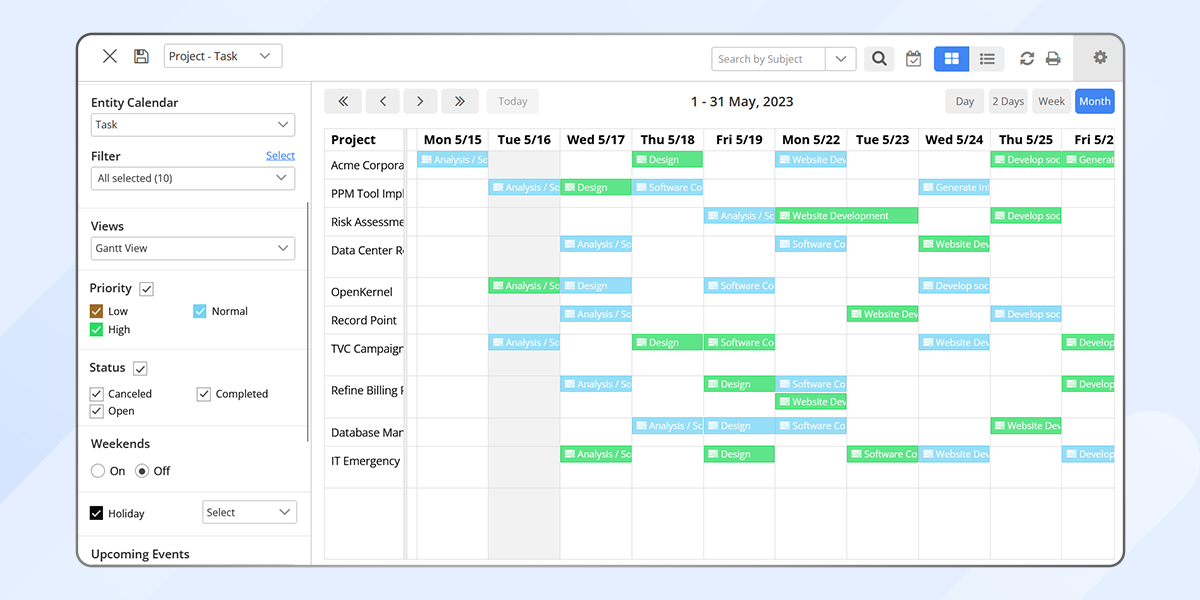This screenshot has height=600, width=1200.
Task: Go to previous period arrow
Action: (x=383, y=101)
